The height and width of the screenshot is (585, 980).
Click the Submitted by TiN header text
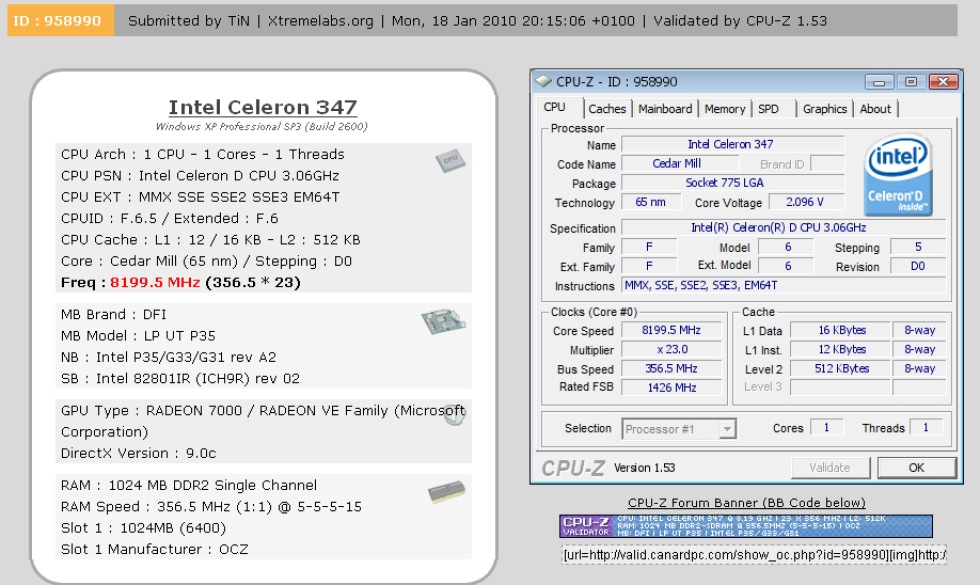click(x=189, y=21)
